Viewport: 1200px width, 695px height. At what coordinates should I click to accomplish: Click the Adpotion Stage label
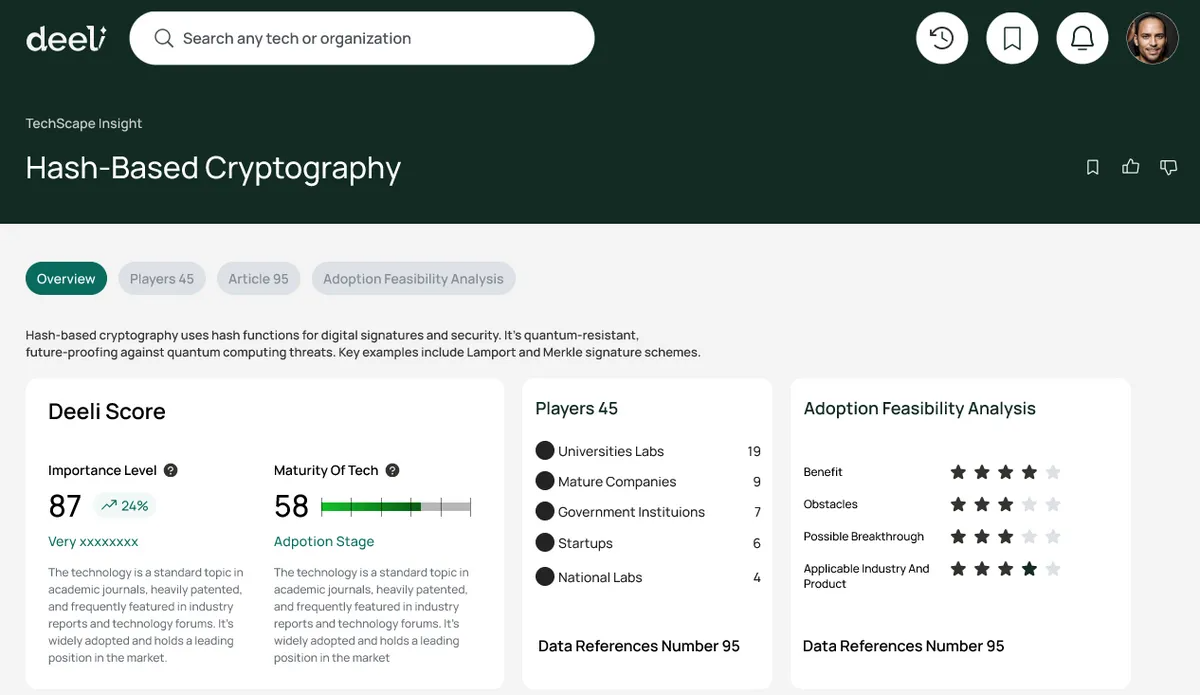[x=324, y=541]
